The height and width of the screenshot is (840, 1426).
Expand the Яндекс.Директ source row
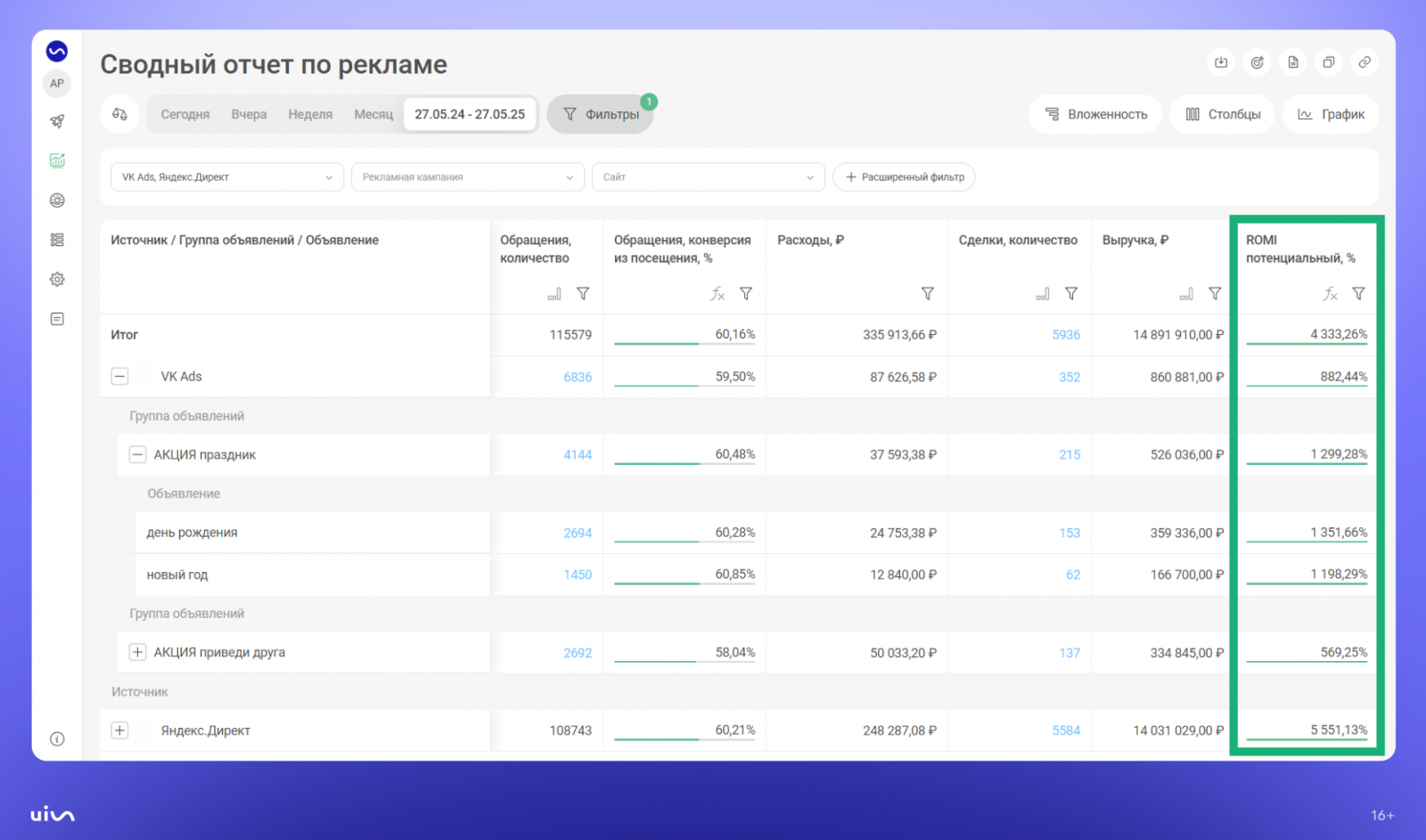[x=119, y=730]
